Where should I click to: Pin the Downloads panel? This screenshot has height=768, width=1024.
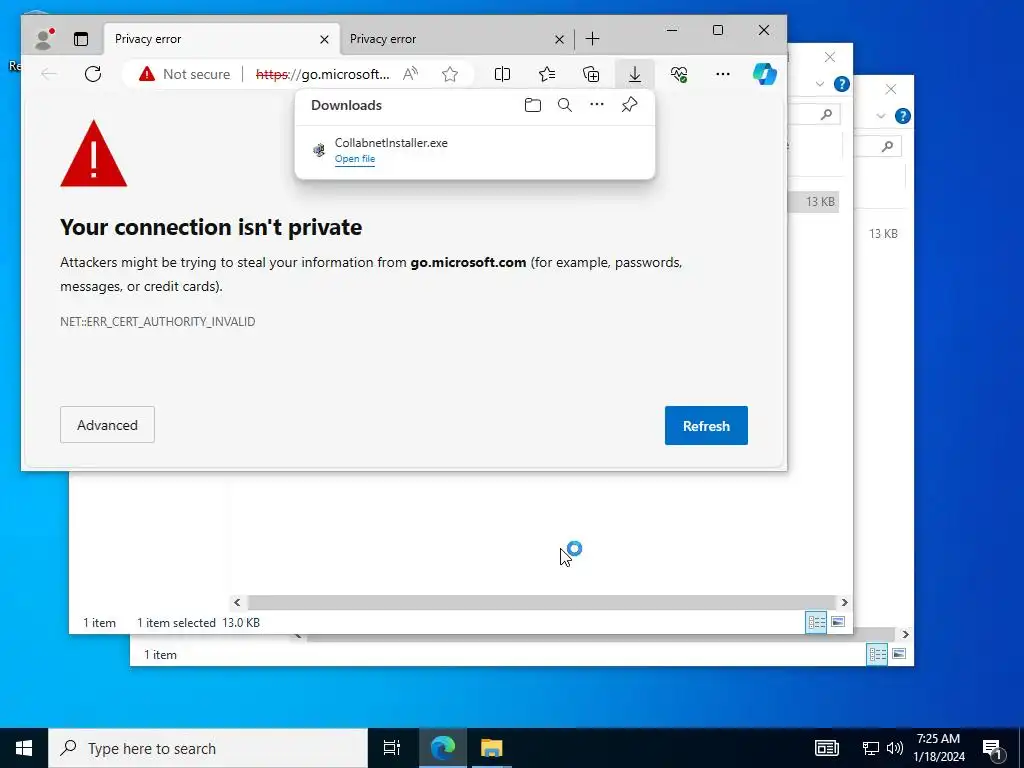(x=629, y=104)
